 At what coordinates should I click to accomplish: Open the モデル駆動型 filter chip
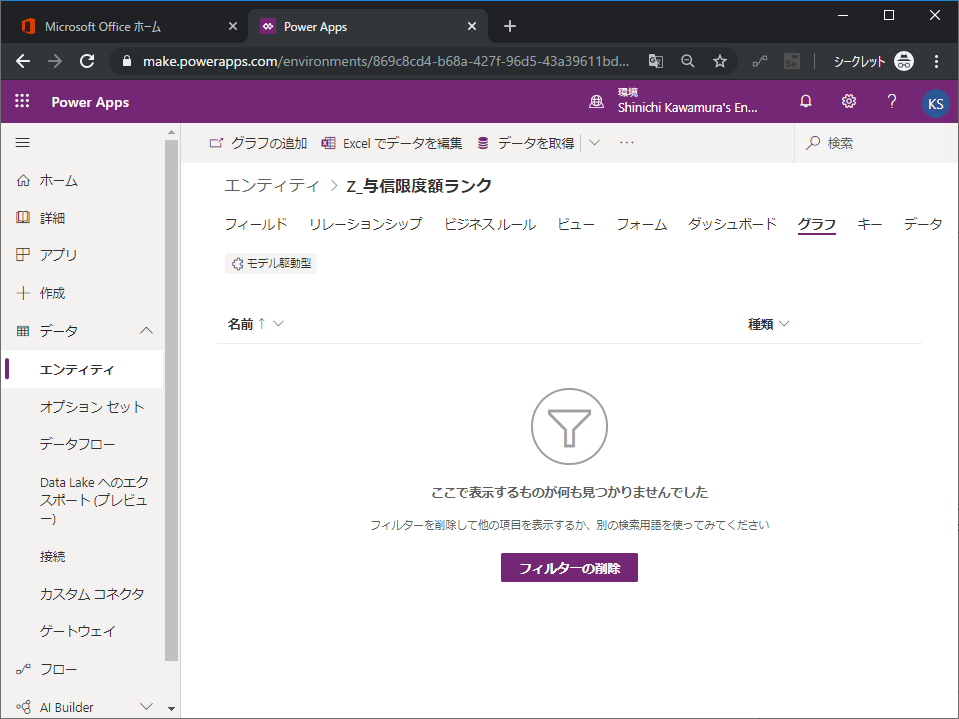(271, 264)
